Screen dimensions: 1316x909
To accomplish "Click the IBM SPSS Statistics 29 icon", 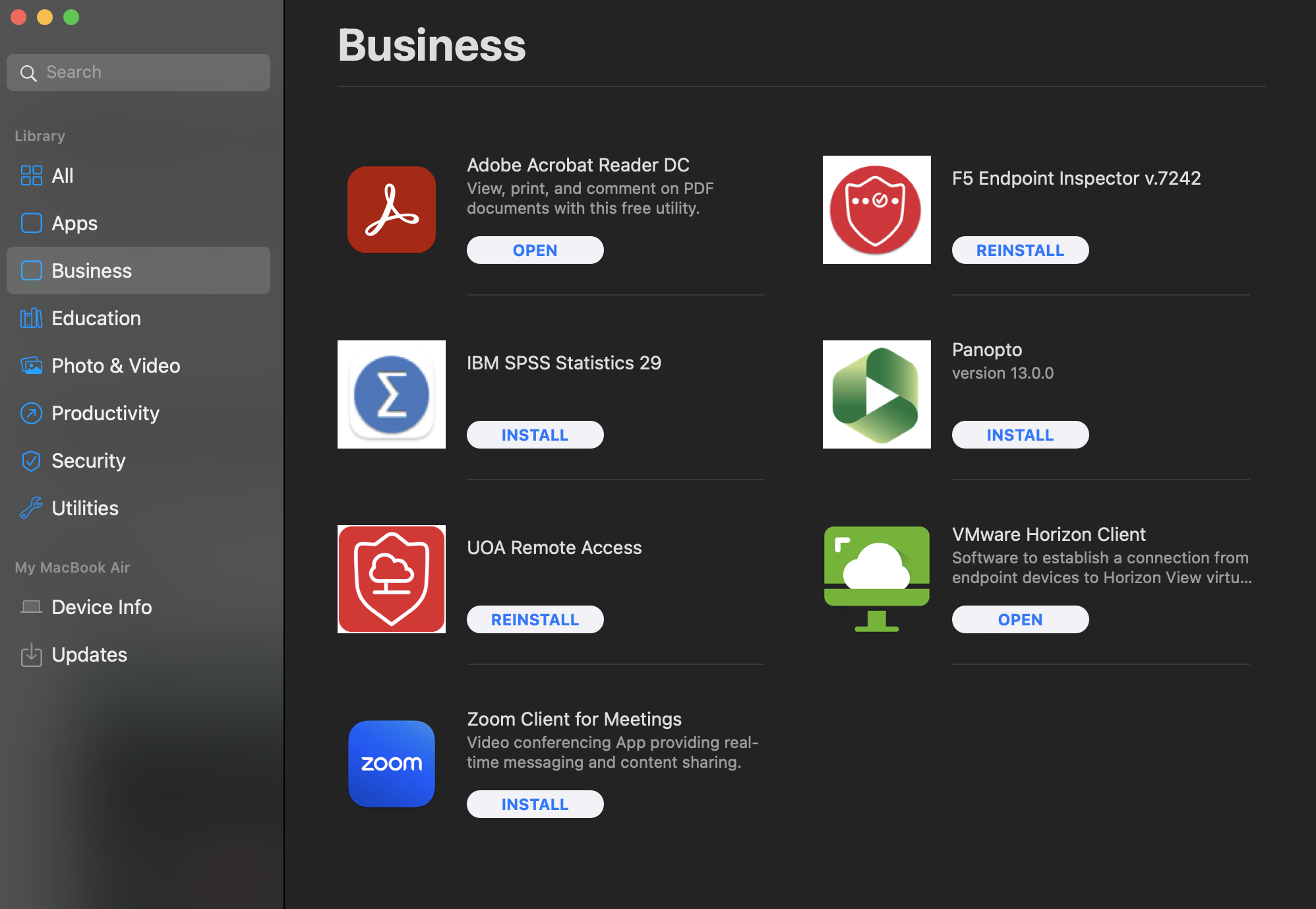I will (x=392, y=393).
